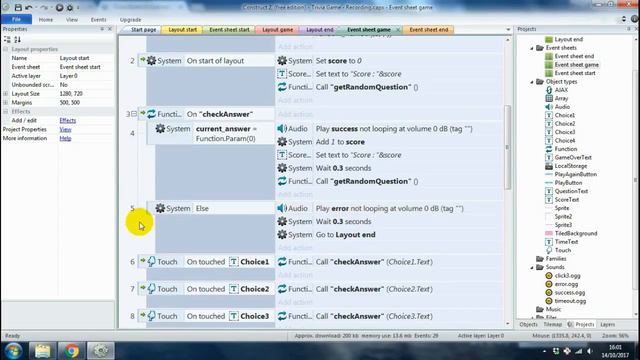640x360 pixels.
Task: Click the Effects link
Action: (x=68, y=120)
